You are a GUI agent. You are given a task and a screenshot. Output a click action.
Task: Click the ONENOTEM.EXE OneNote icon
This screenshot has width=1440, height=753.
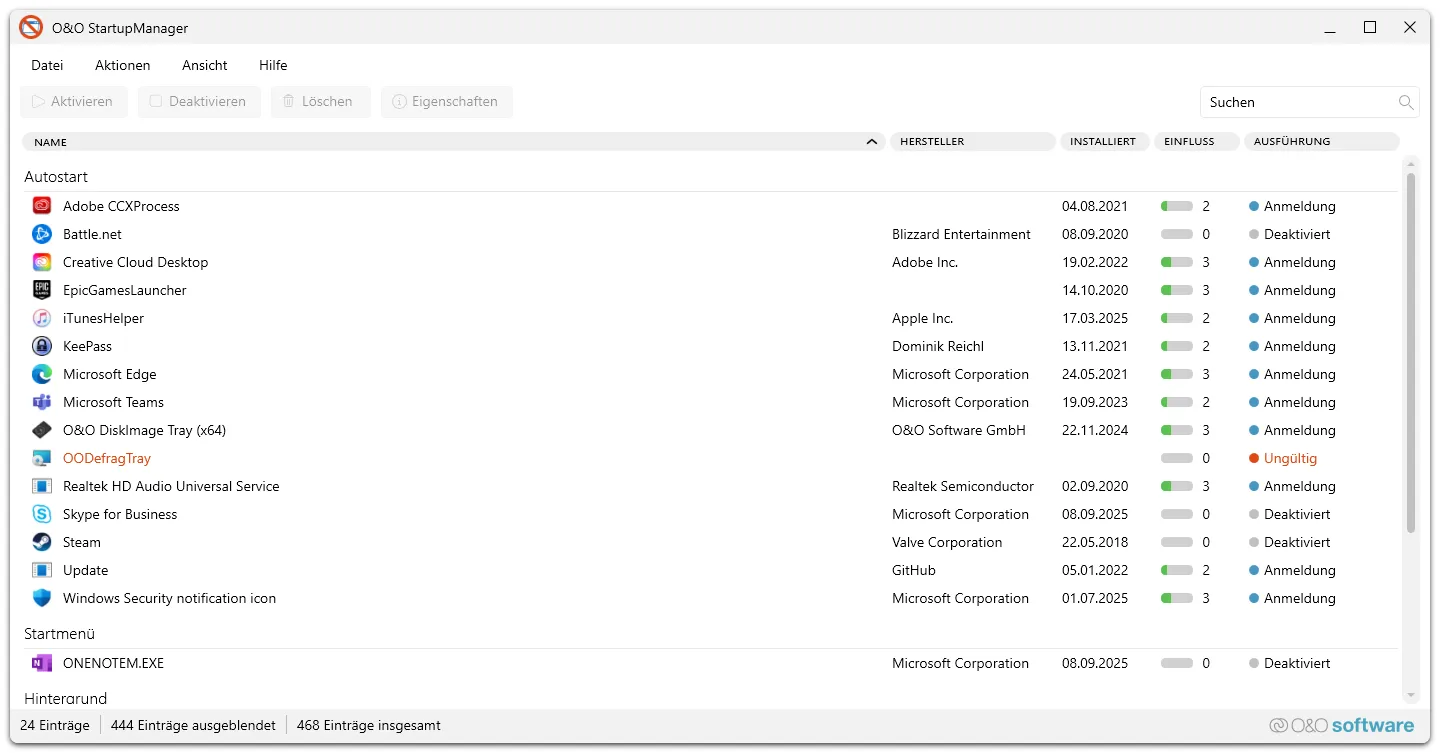(42, 663)
